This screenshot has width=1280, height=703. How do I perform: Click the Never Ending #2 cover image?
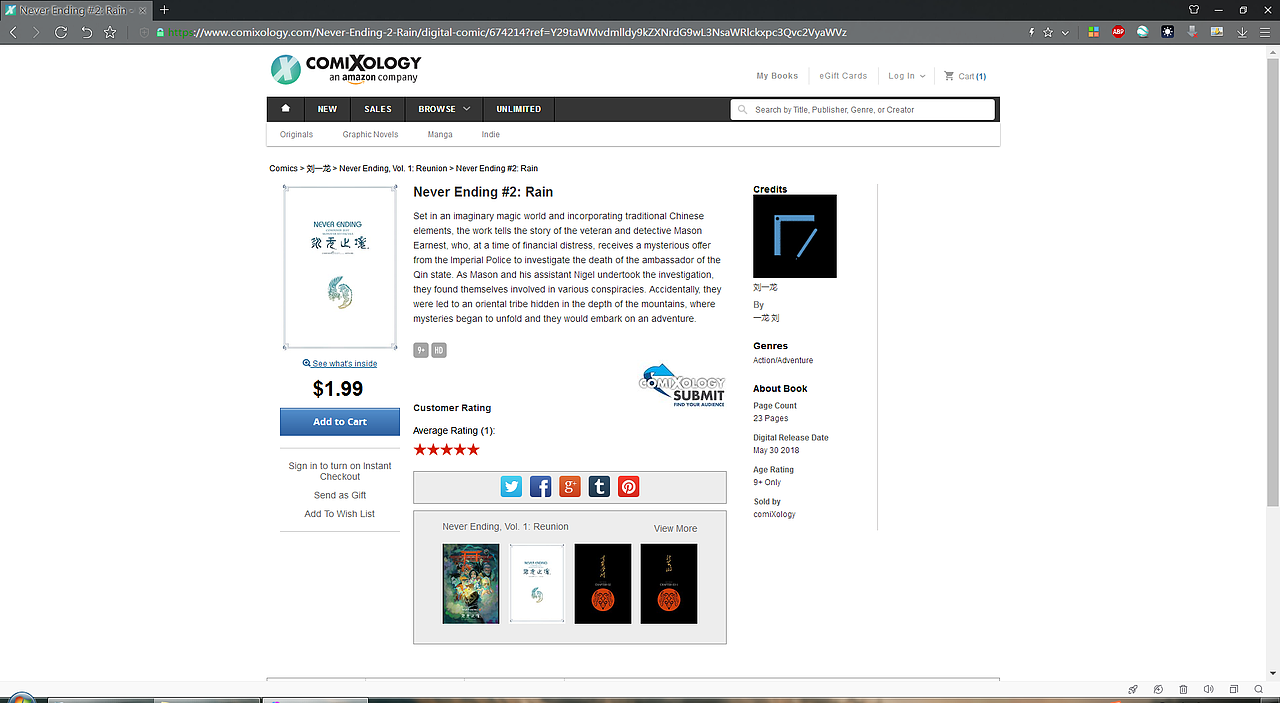[340, 267]
